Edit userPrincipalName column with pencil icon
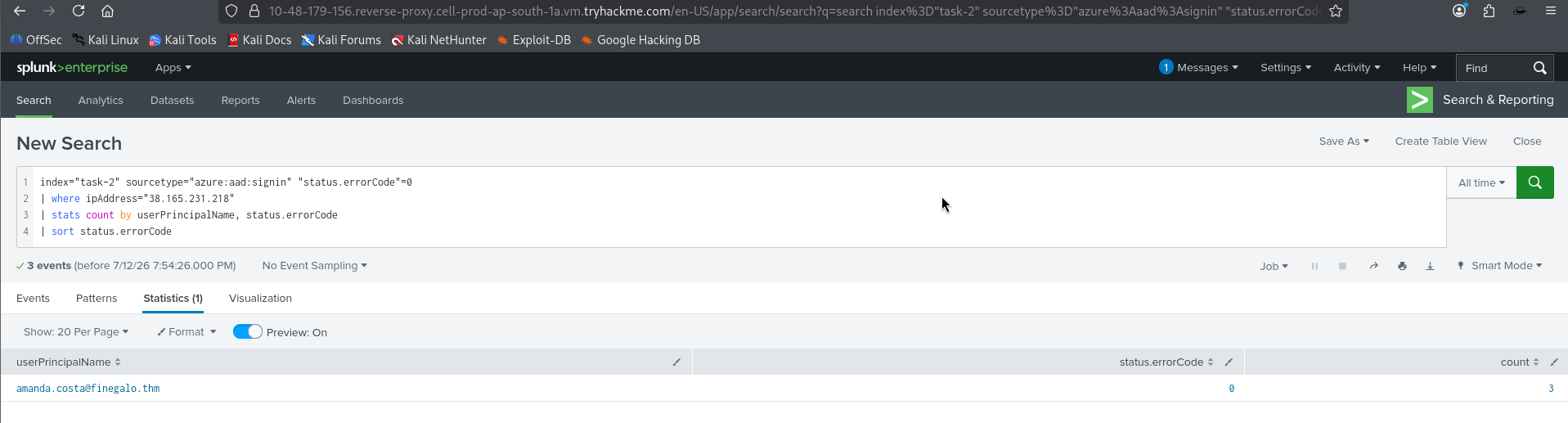Image resolution: width=1568 pixels, height=423 pixels. [x=676, y=362]
